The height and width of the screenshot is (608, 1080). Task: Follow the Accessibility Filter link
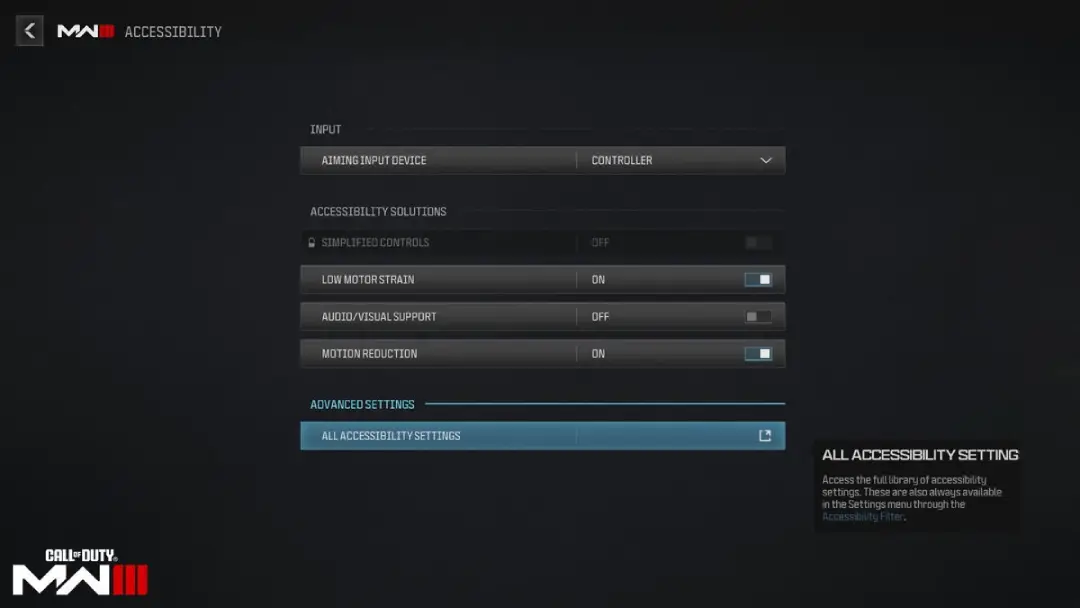click(862, 516)
